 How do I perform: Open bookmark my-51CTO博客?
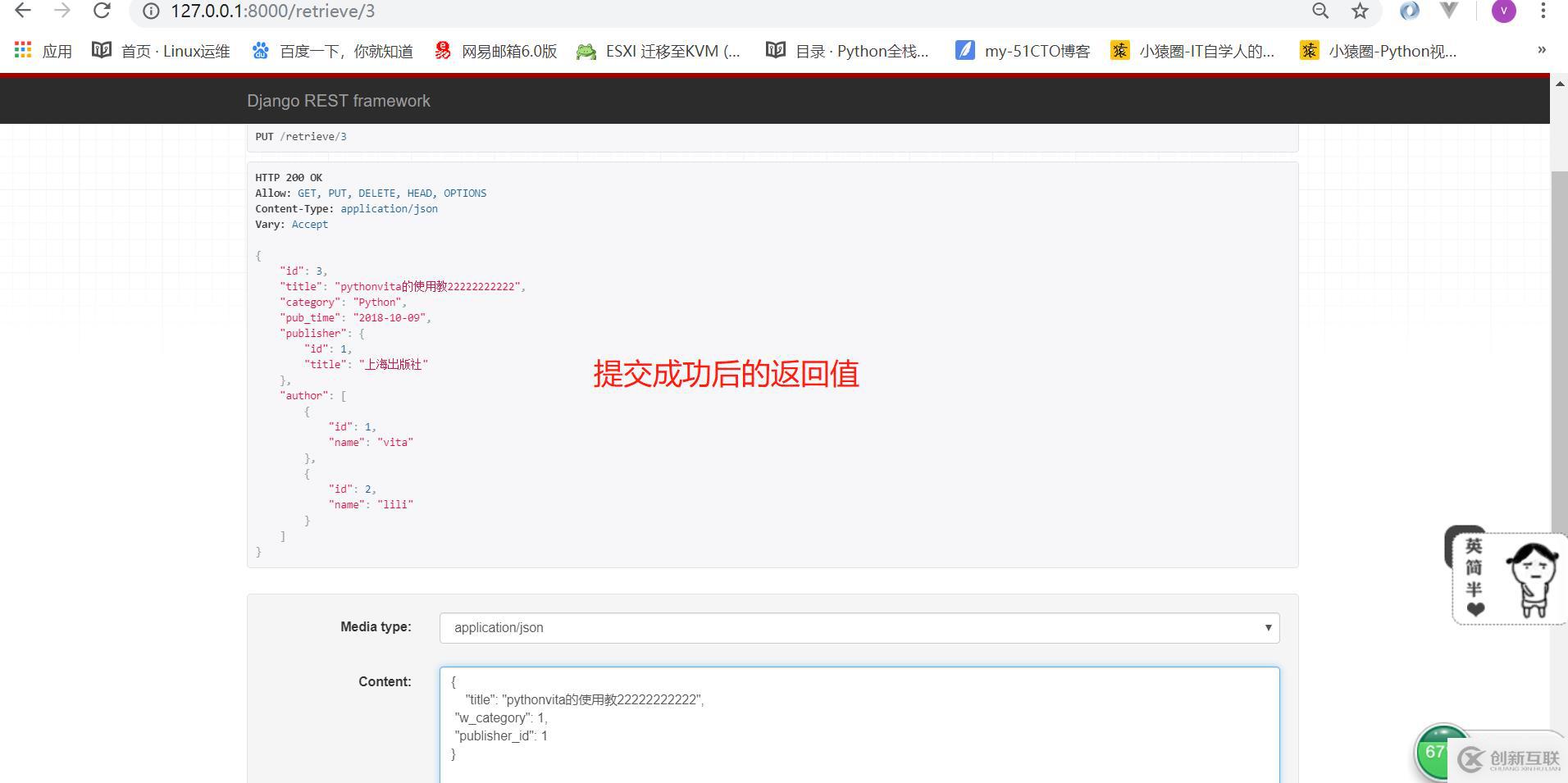(x=1023, y=51)
